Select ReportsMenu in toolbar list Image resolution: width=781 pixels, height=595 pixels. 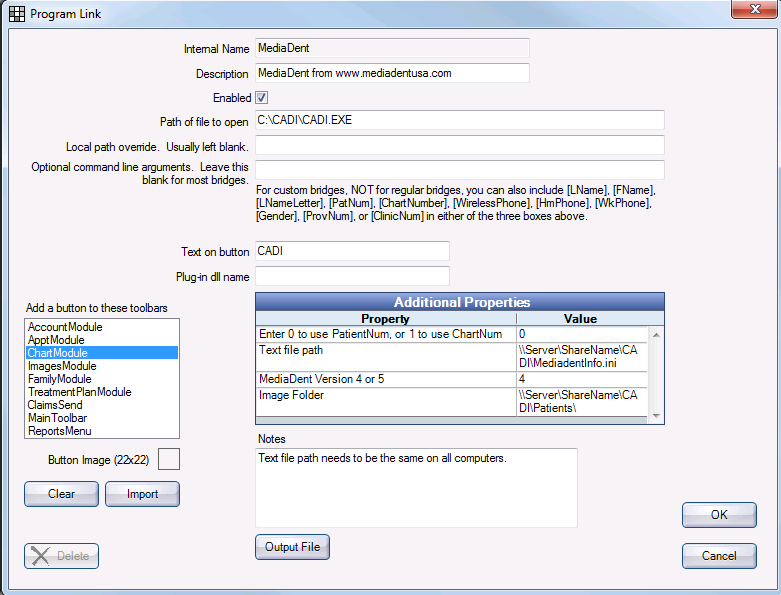click(102, 431)
